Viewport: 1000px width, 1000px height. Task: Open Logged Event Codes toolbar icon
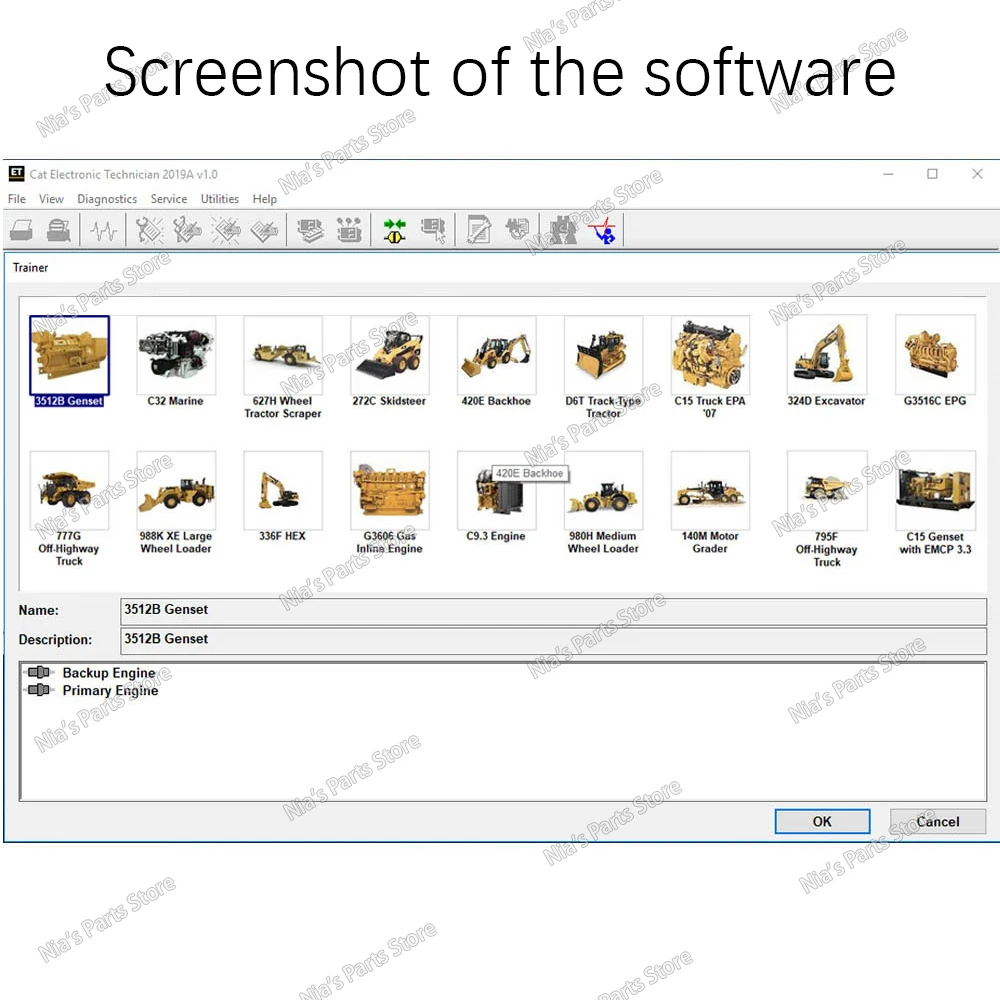coord(264,230)
